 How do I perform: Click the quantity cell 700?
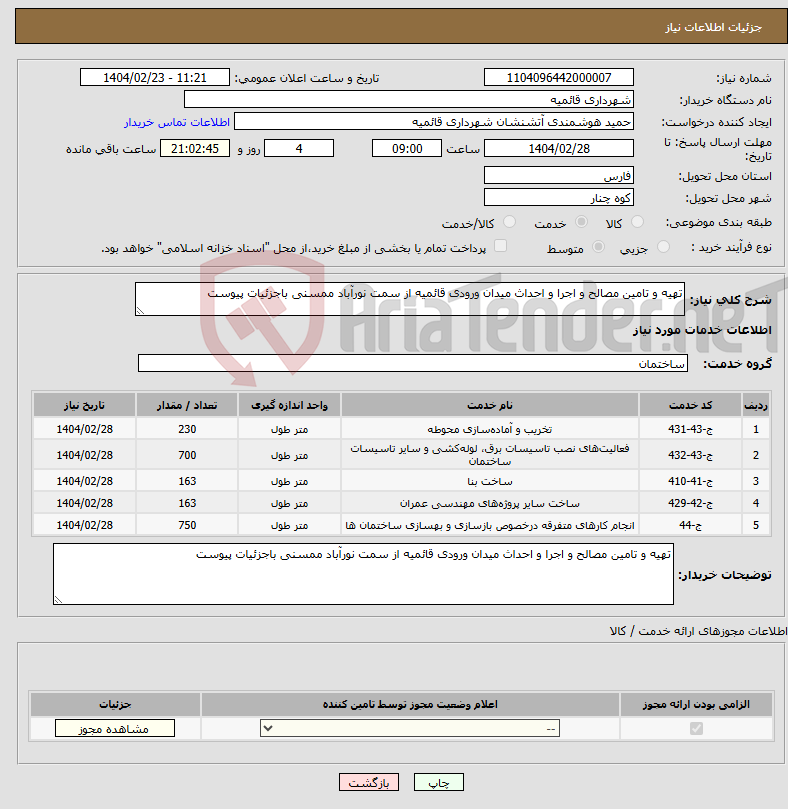[187, 455]
